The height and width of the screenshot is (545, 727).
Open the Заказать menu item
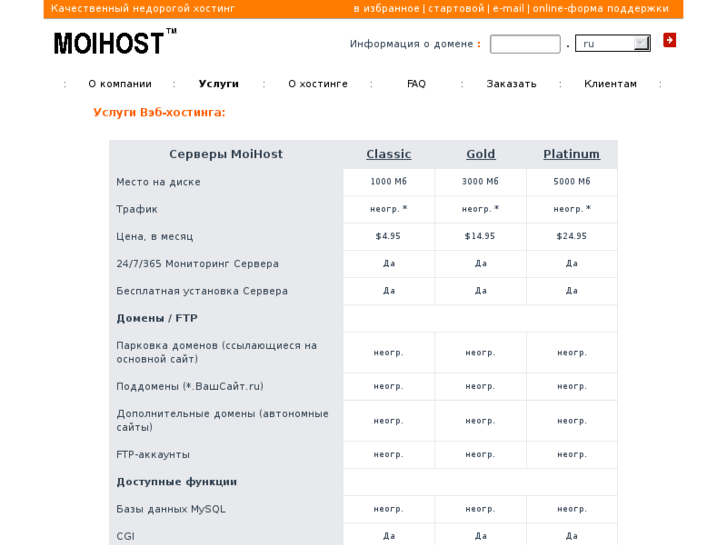[x=511, y=84]
